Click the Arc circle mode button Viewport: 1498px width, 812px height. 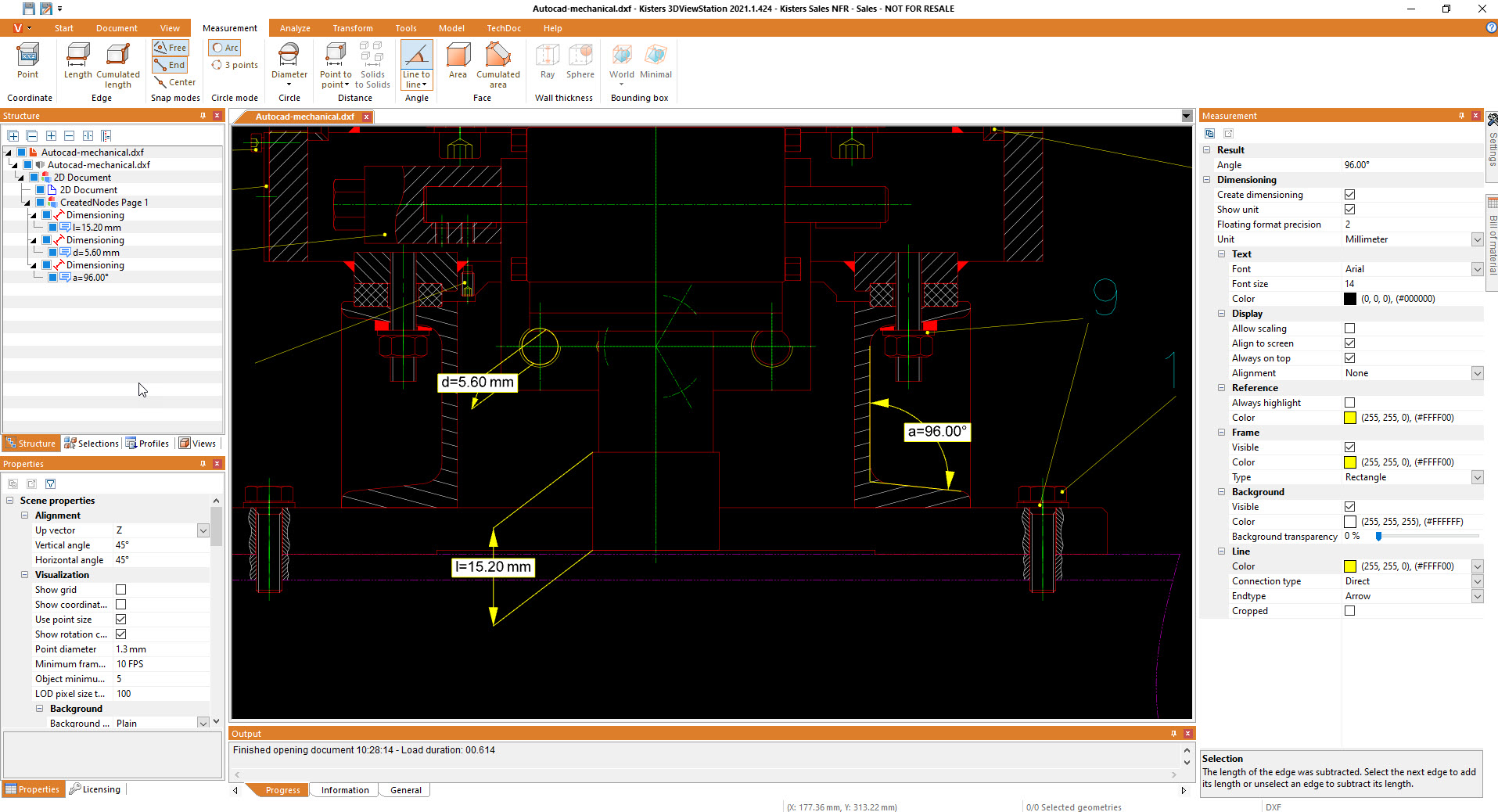point(225,48)
